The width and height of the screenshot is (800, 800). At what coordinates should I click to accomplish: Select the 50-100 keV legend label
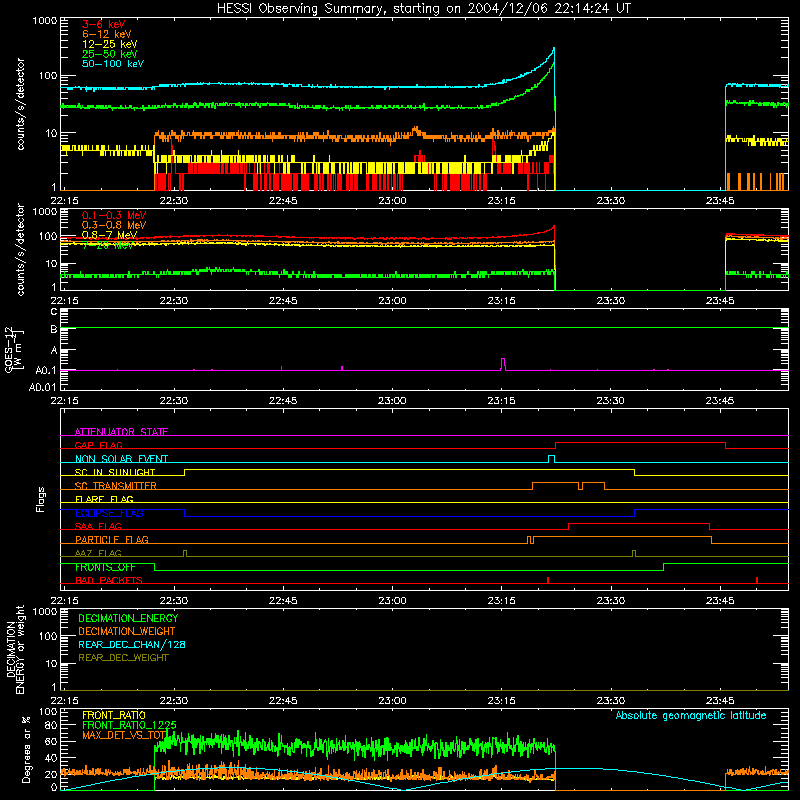pos(113,64)
